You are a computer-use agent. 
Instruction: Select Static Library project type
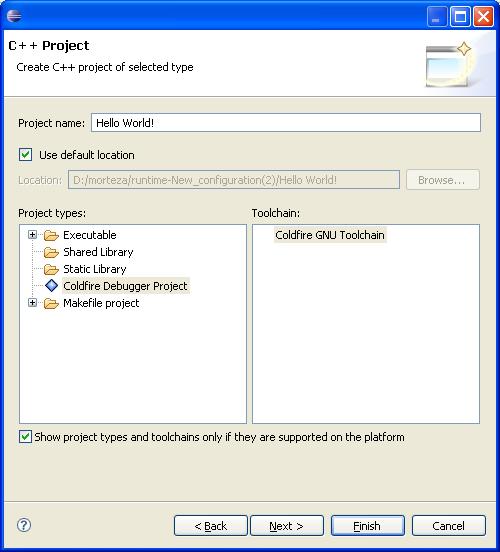pyautogui.click(x=95, y=269)
